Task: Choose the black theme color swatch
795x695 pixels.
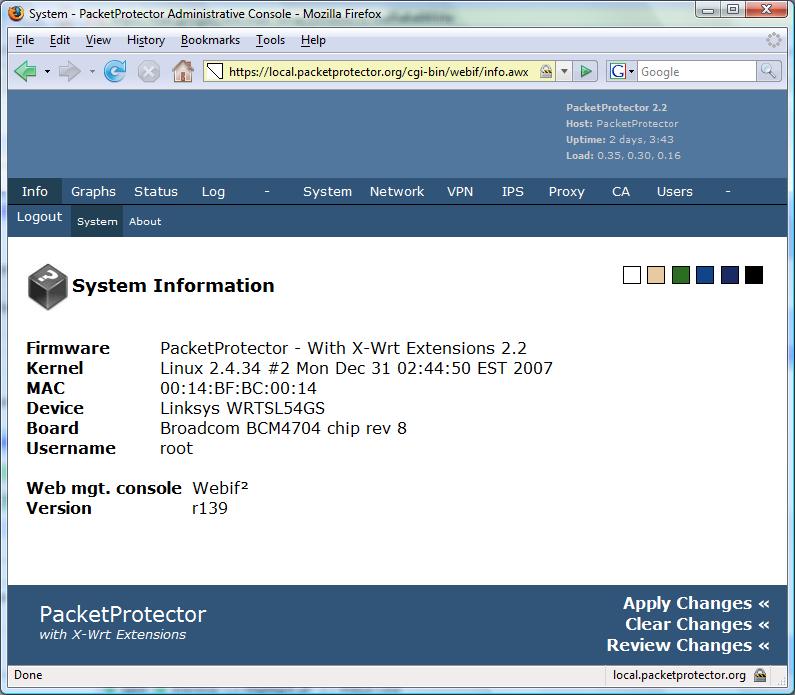Action: (754, 275)
